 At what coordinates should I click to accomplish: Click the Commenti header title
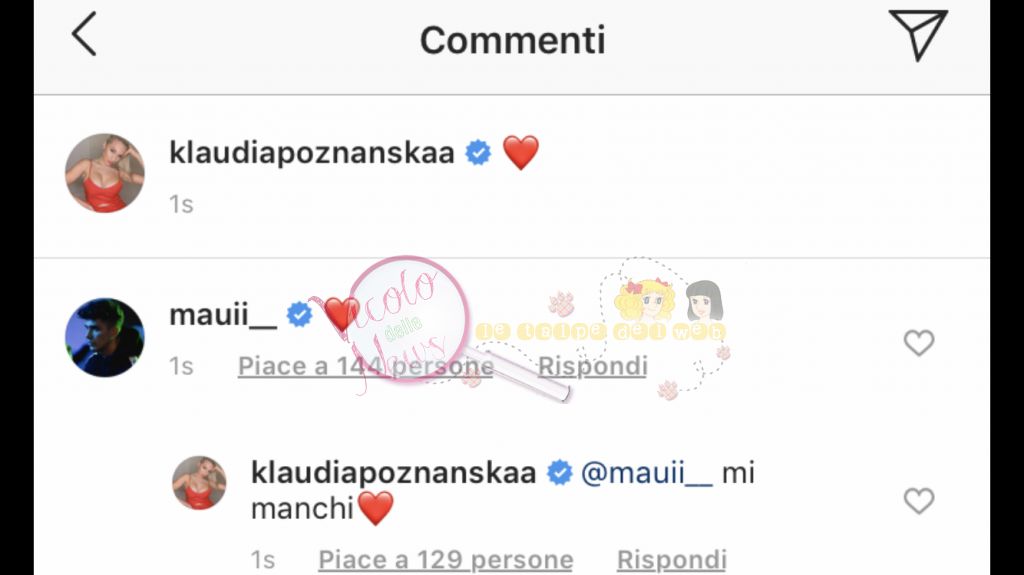coord(512,40)
